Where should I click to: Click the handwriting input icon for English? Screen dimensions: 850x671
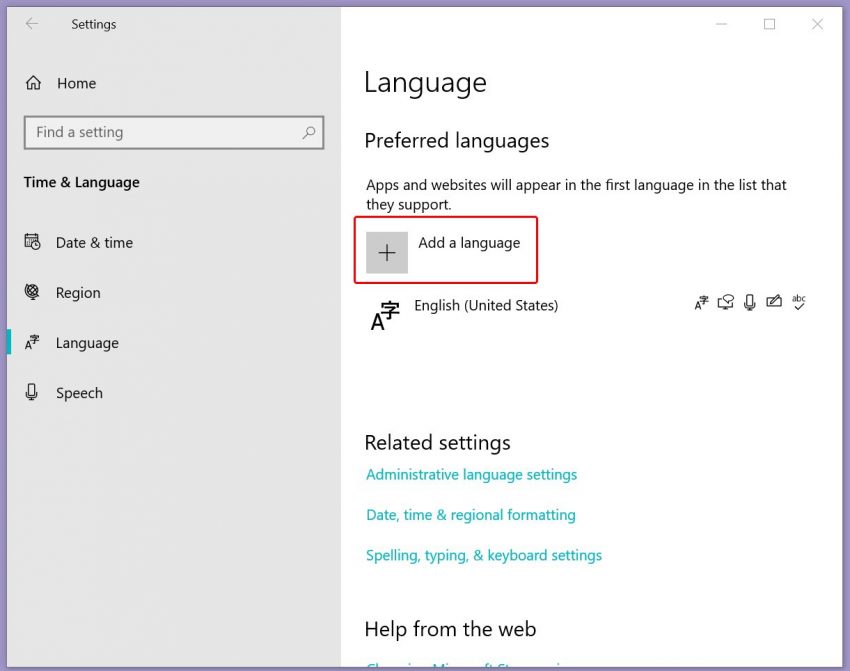774,302
